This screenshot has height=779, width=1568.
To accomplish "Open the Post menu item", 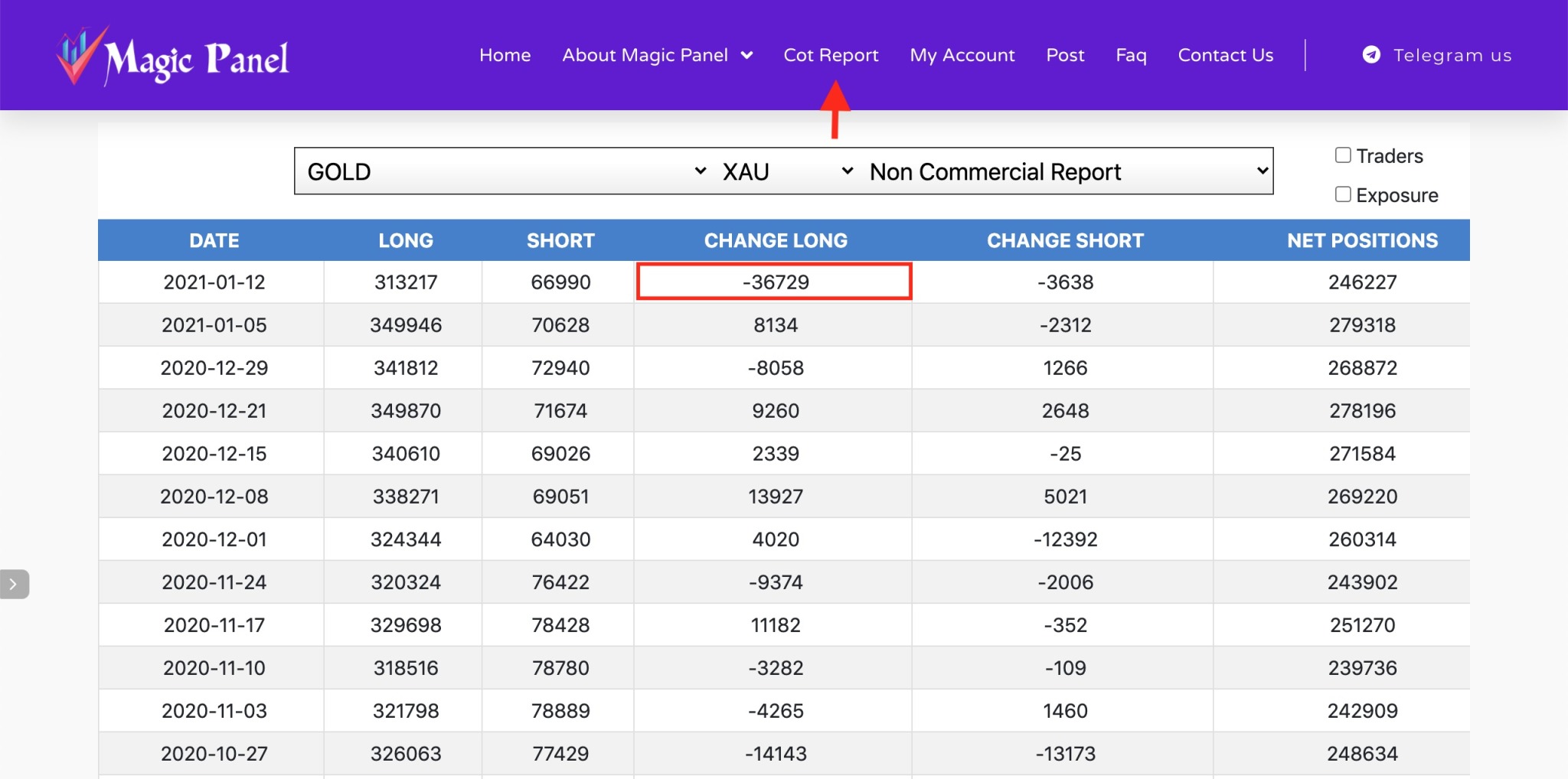I will point(1065,55).
